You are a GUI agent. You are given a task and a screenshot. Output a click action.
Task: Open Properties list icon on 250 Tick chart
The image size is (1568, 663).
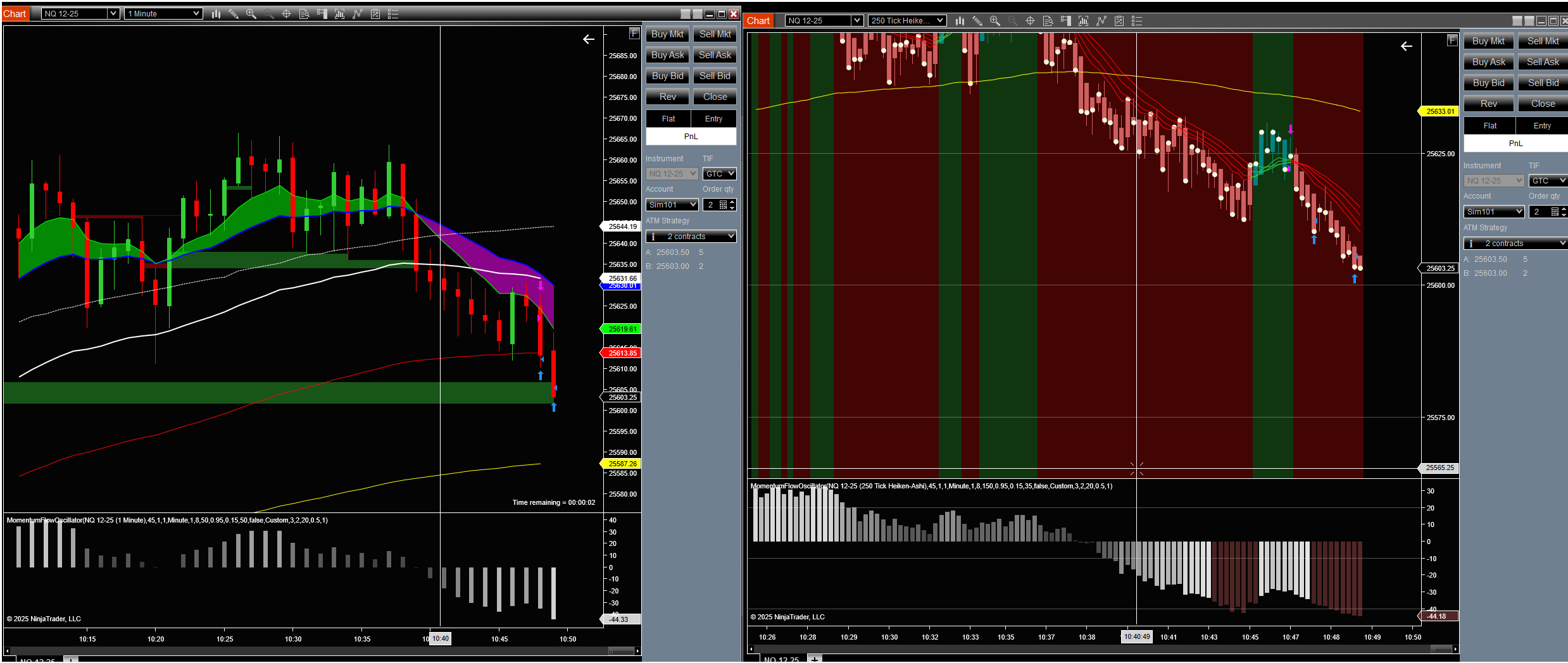tap(1137, 21)
